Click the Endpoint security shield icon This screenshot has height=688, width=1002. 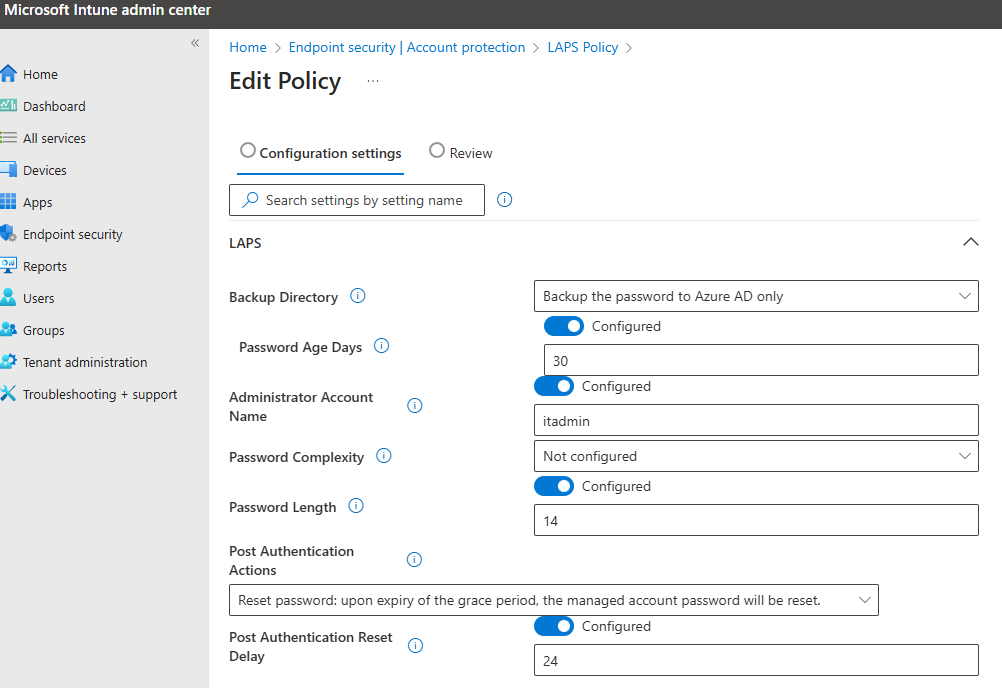9,234
